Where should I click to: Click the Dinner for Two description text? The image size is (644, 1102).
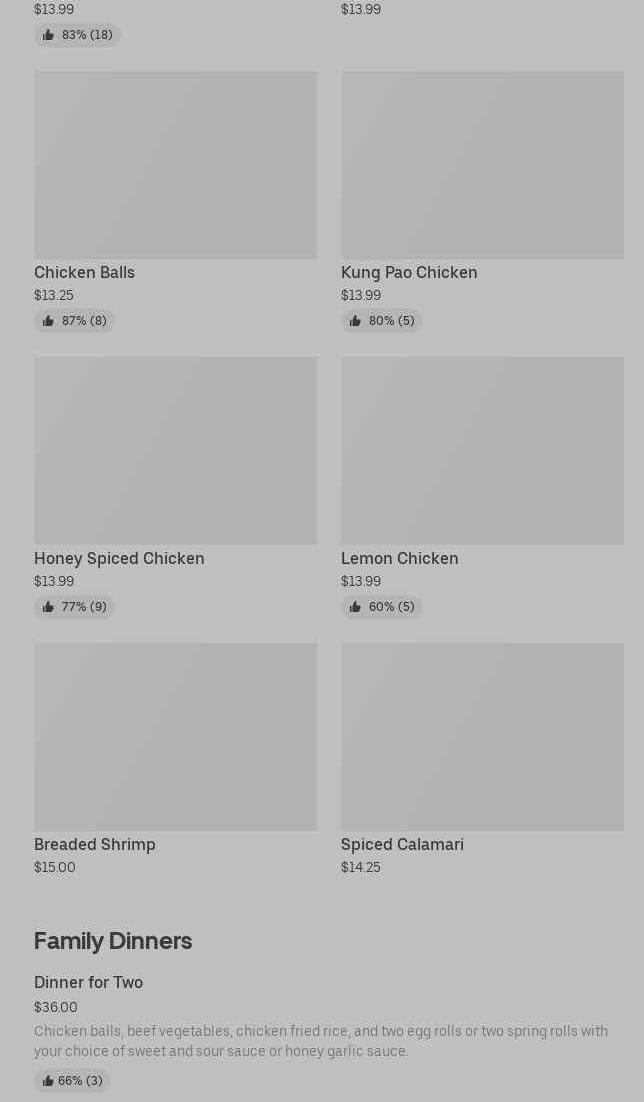point(320,1041)
